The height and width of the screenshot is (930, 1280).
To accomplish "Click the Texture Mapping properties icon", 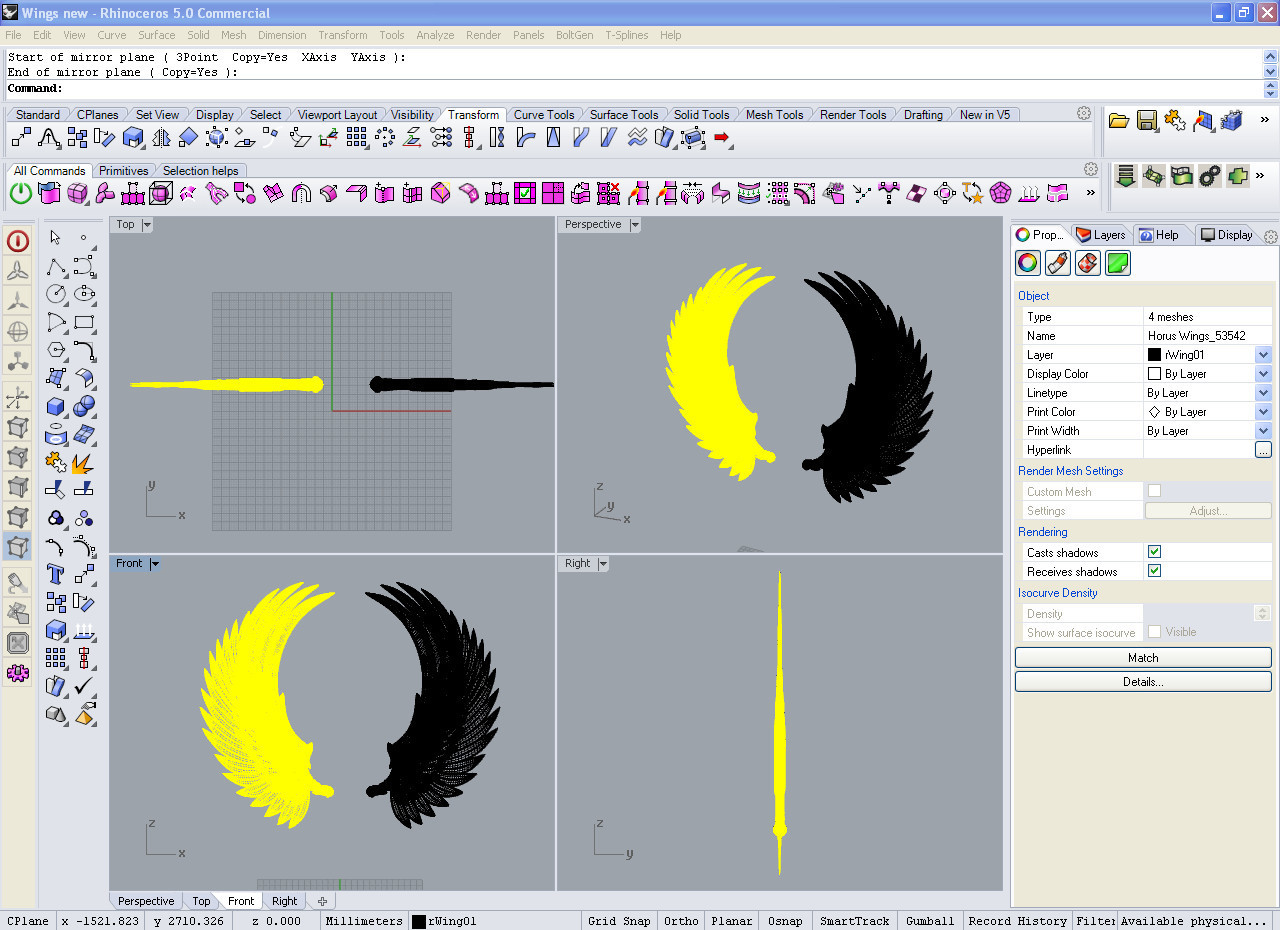I will [1088, 263].
